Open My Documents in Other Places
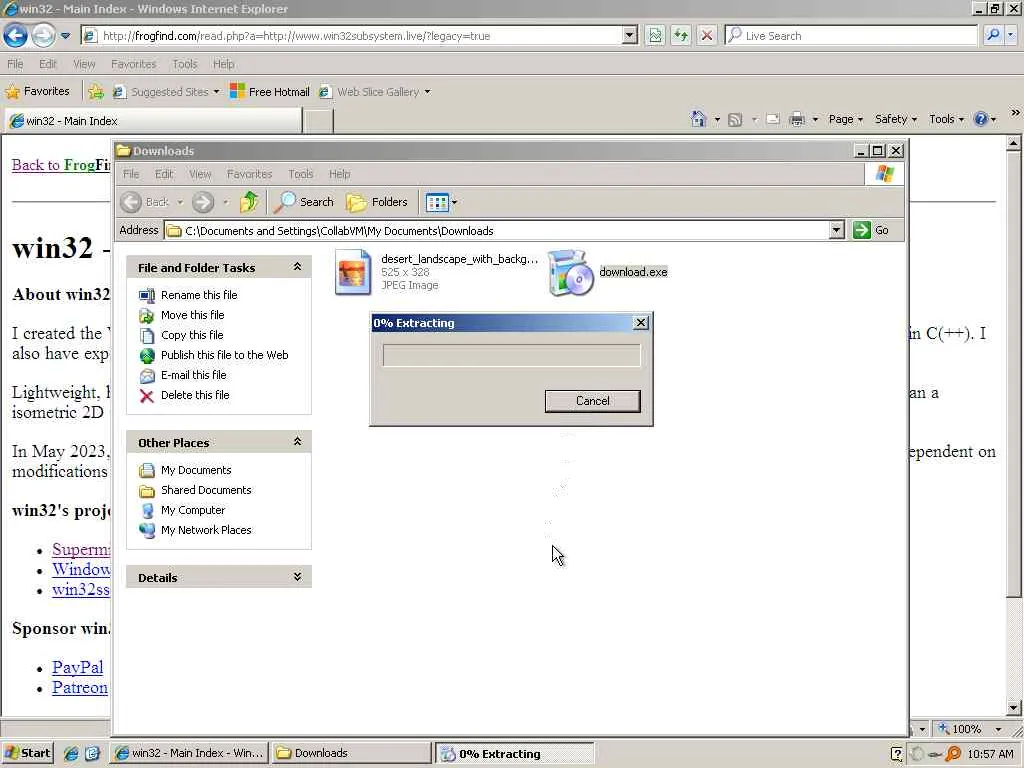 196,470
